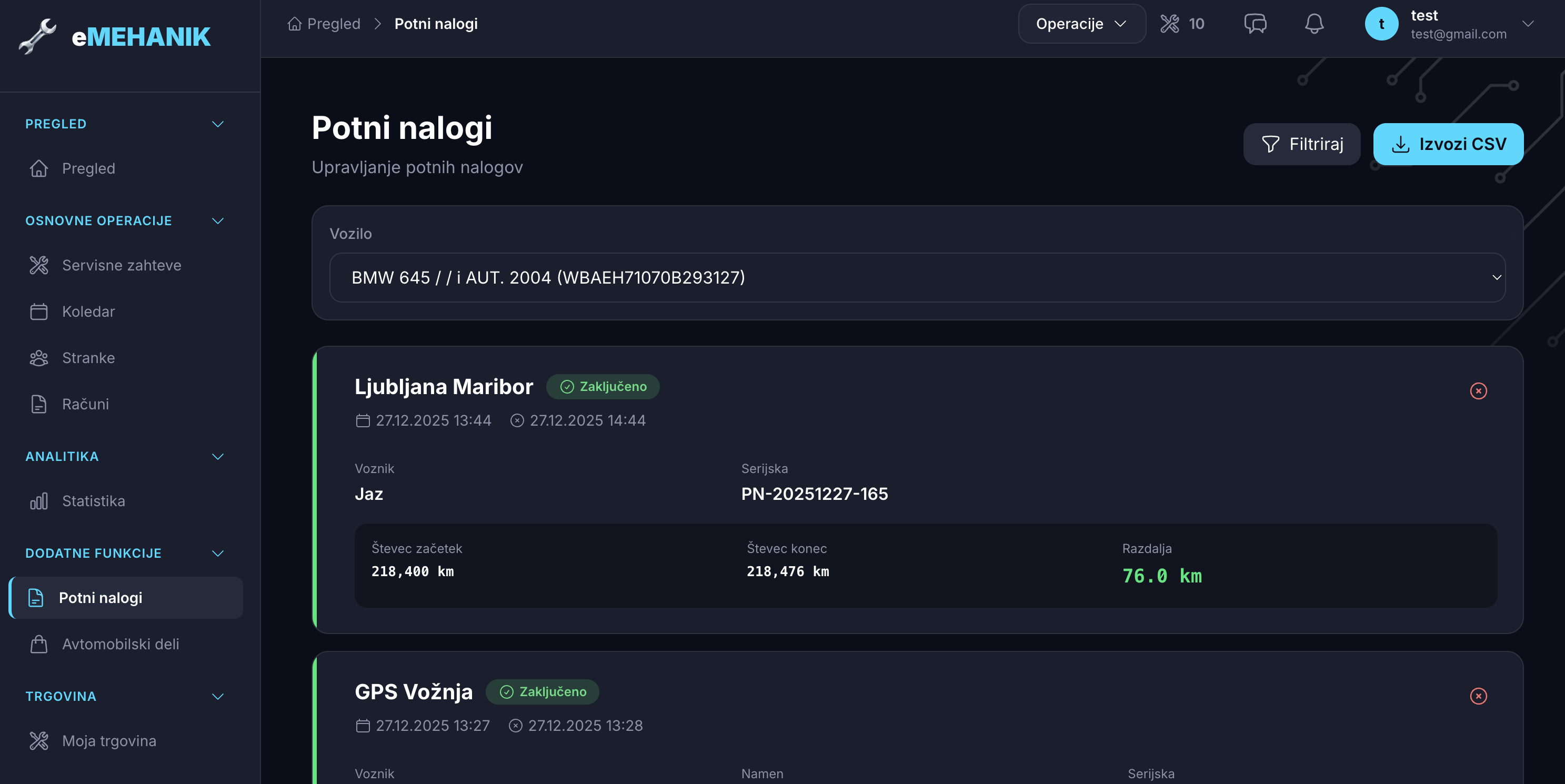This screenshot has height=784, width=1565.
Task: Open the Koledar calendar icon
Action: click(x=38, y=311)
